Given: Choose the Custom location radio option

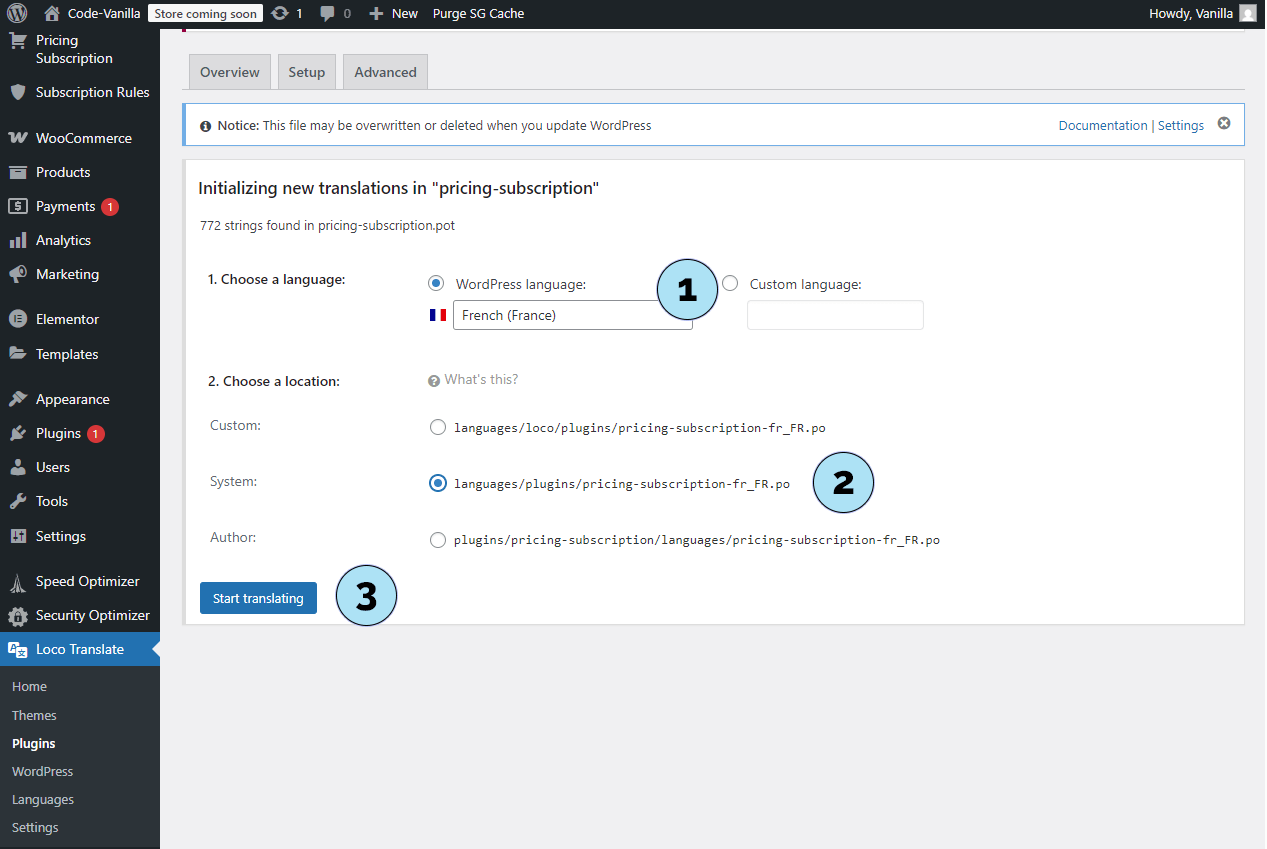Looking at the screenshot, I should pyautogui.click(x=437, y=428).
